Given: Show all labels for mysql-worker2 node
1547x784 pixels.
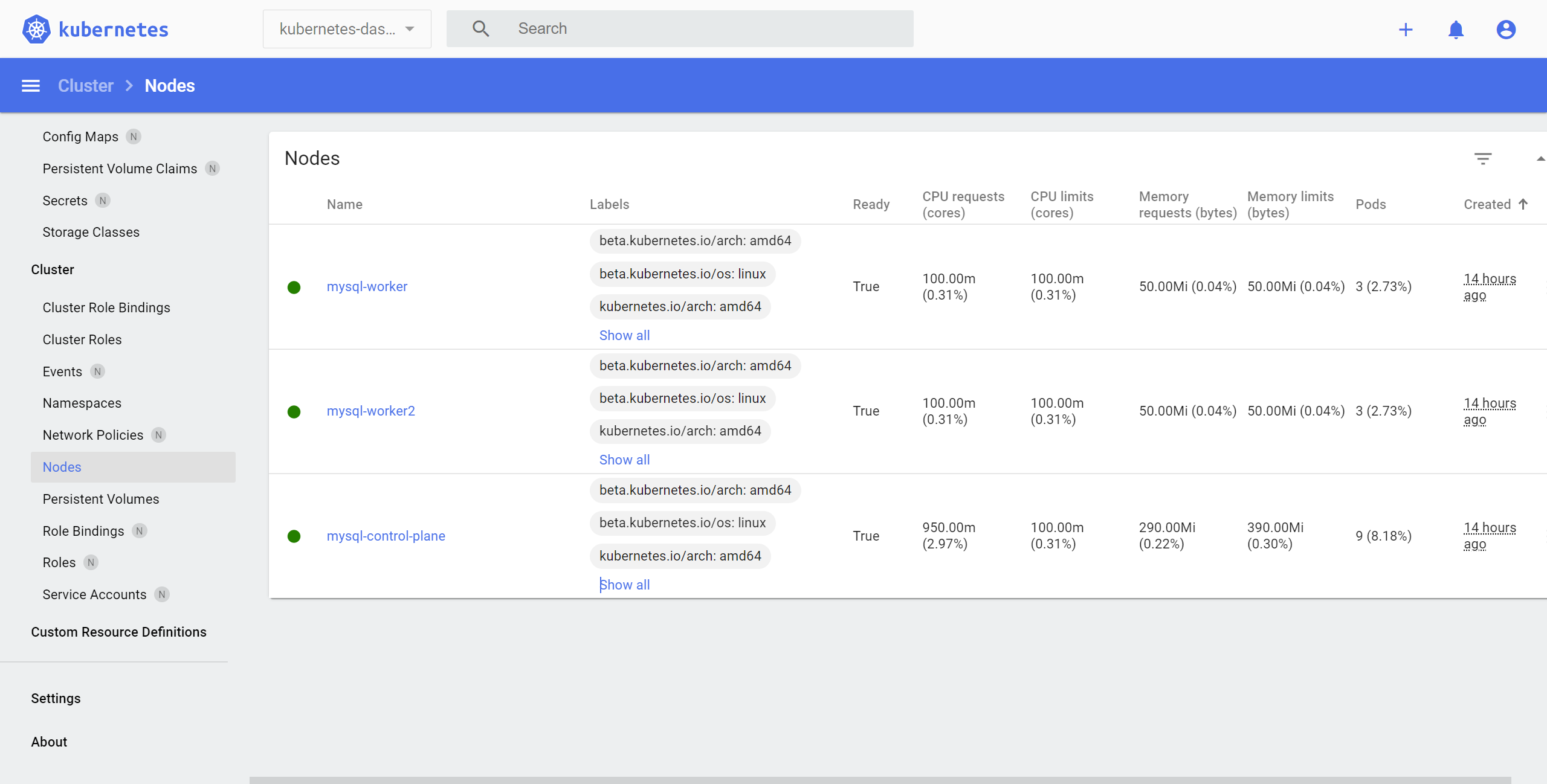Looking at the screenshot, I should (x=624, y=459).
